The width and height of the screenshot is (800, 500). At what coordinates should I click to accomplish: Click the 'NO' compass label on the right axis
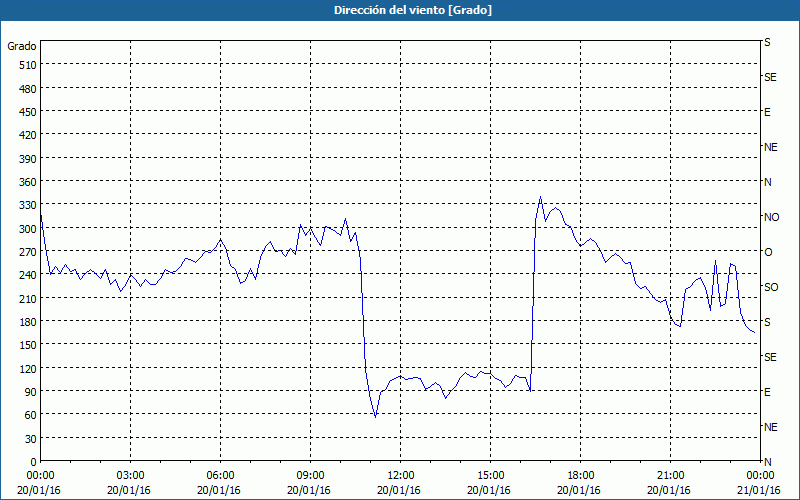[x=771, y=217]
